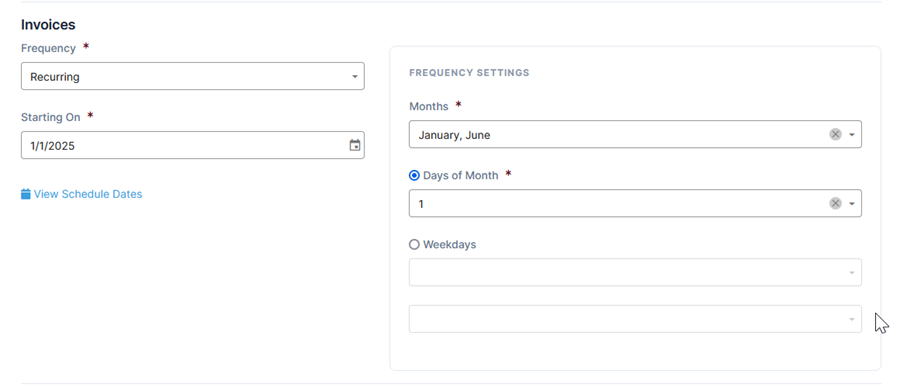Viewport: 900px width, 391px height.
Task: Clear the selected Months with the x icon
Action: [x=835, y=134]
